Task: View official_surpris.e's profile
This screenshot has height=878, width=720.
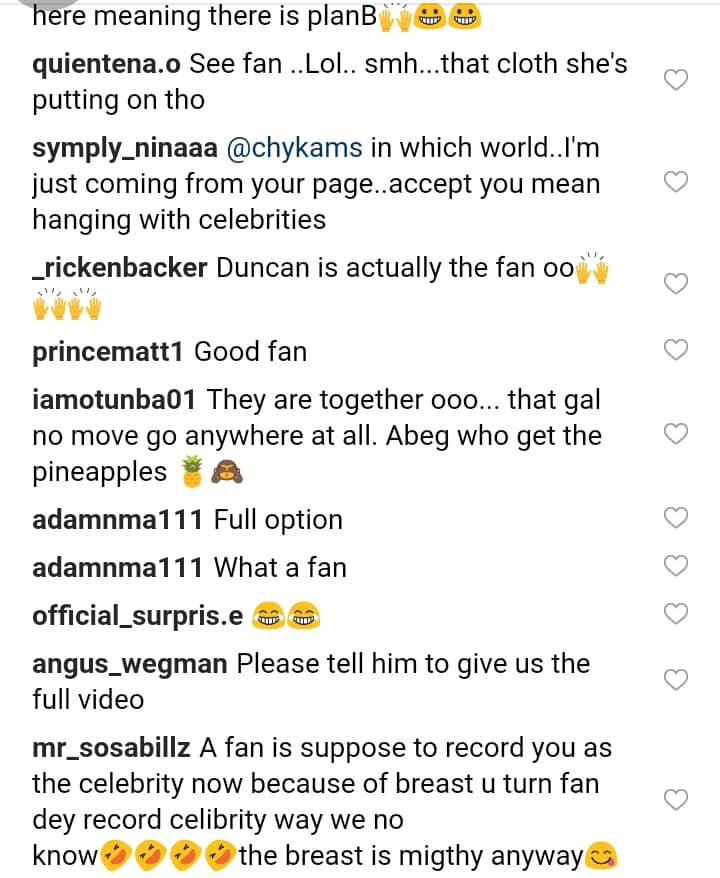Action: pyautogui.click(x=138, y=616)
